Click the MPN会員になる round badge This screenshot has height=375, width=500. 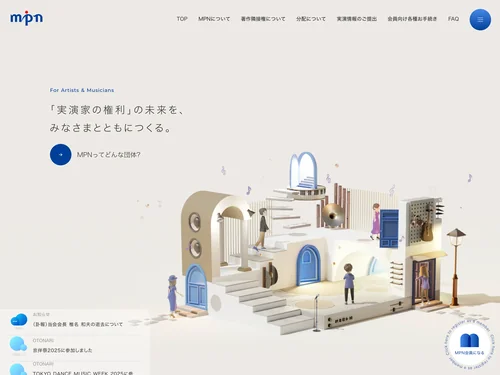coord(469,344)
